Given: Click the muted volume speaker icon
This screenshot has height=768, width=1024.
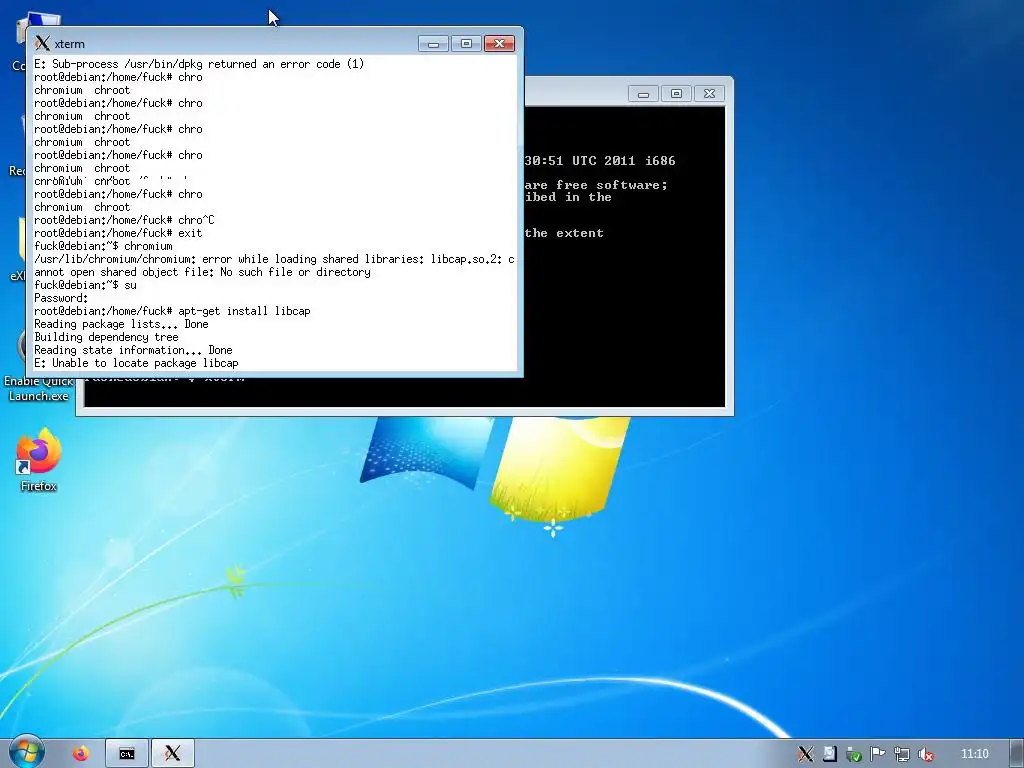Looking at the screenshot, I should click(x=926, y=754).
